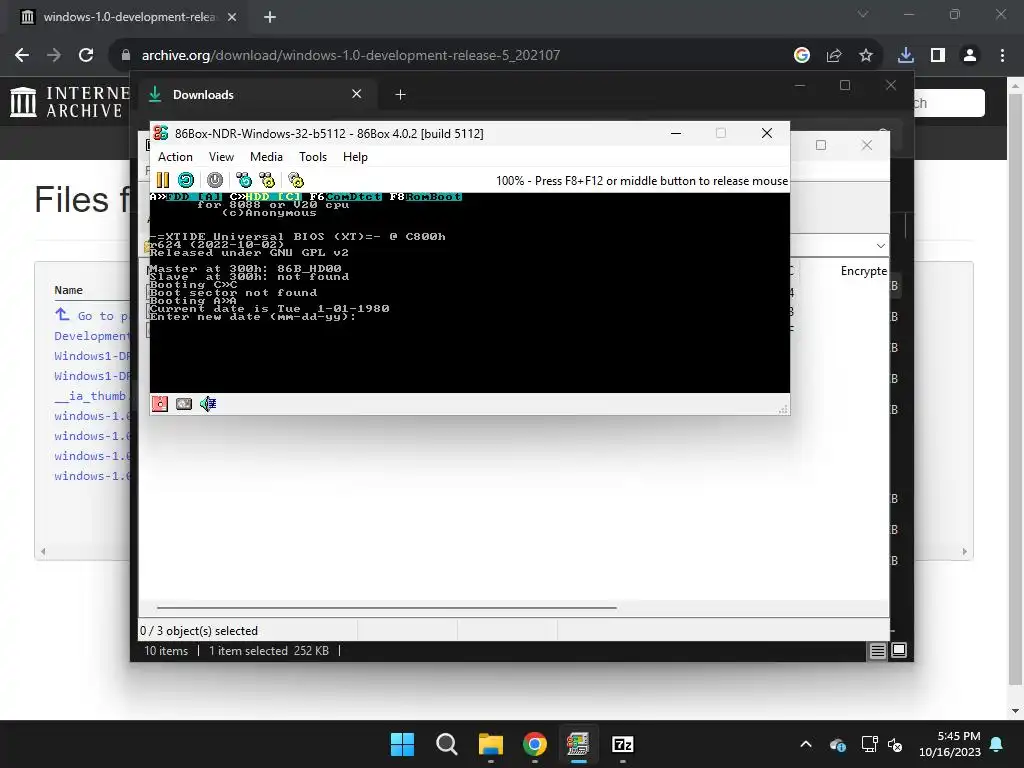Close the Downloads tab in File Explorer
The height and width of the screenshot is (768, 1024).
(x=357, y=94)
